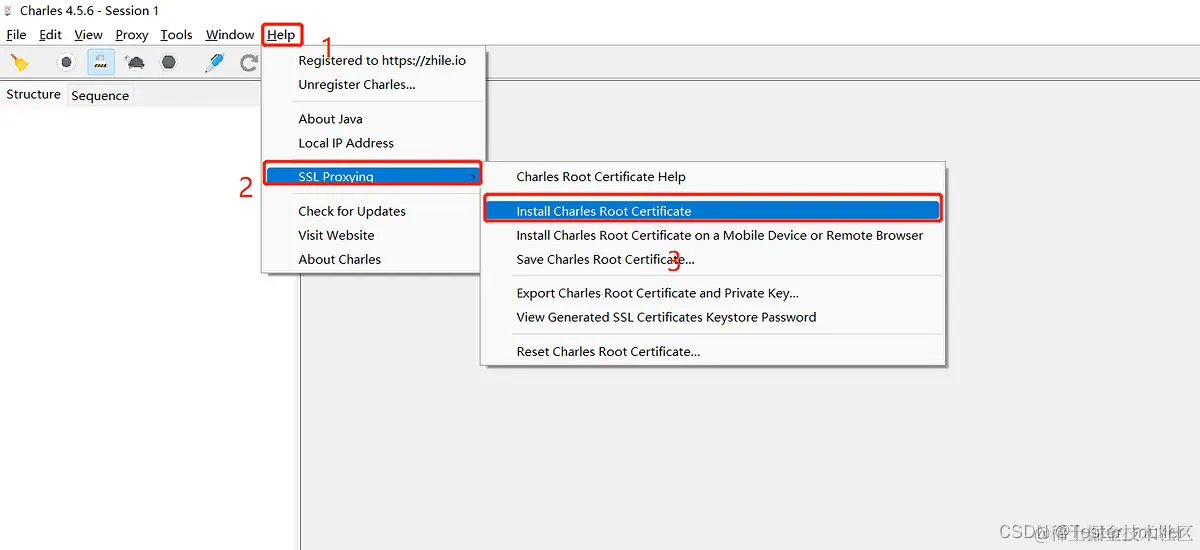Toggle recording with the round record icon
The image size is (1200, 550).
click(x=66, y=62)
